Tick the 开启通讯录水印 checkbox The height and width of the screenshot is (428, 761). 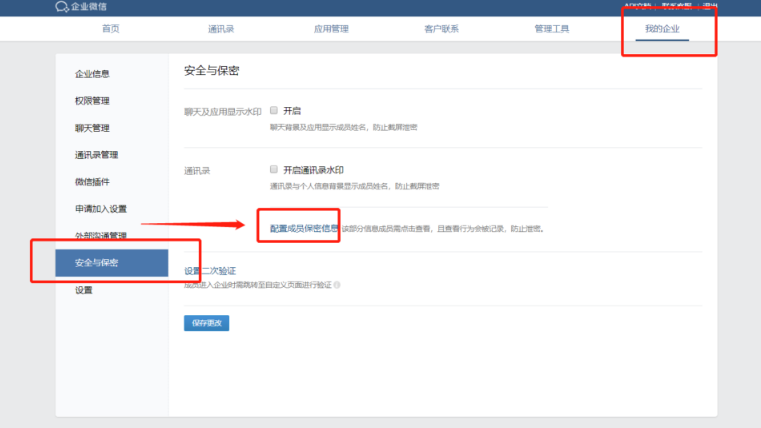(x=273, y=170)
